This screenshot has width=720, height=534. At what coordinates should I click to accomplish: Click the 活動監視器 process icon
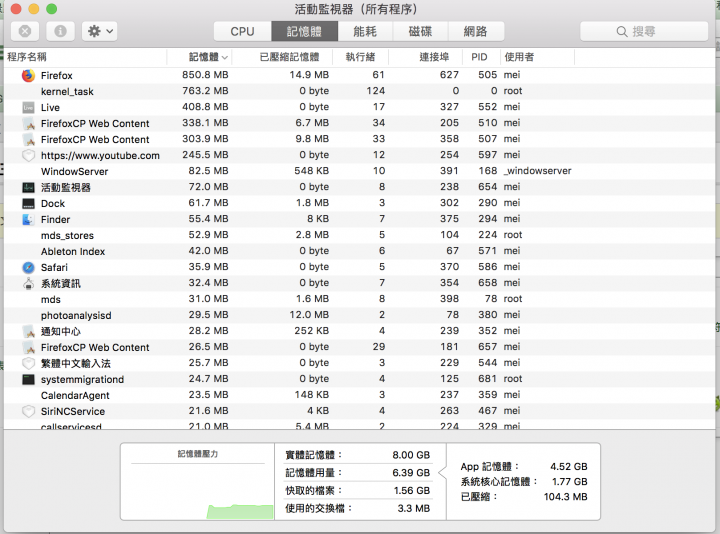coord(28,187)
